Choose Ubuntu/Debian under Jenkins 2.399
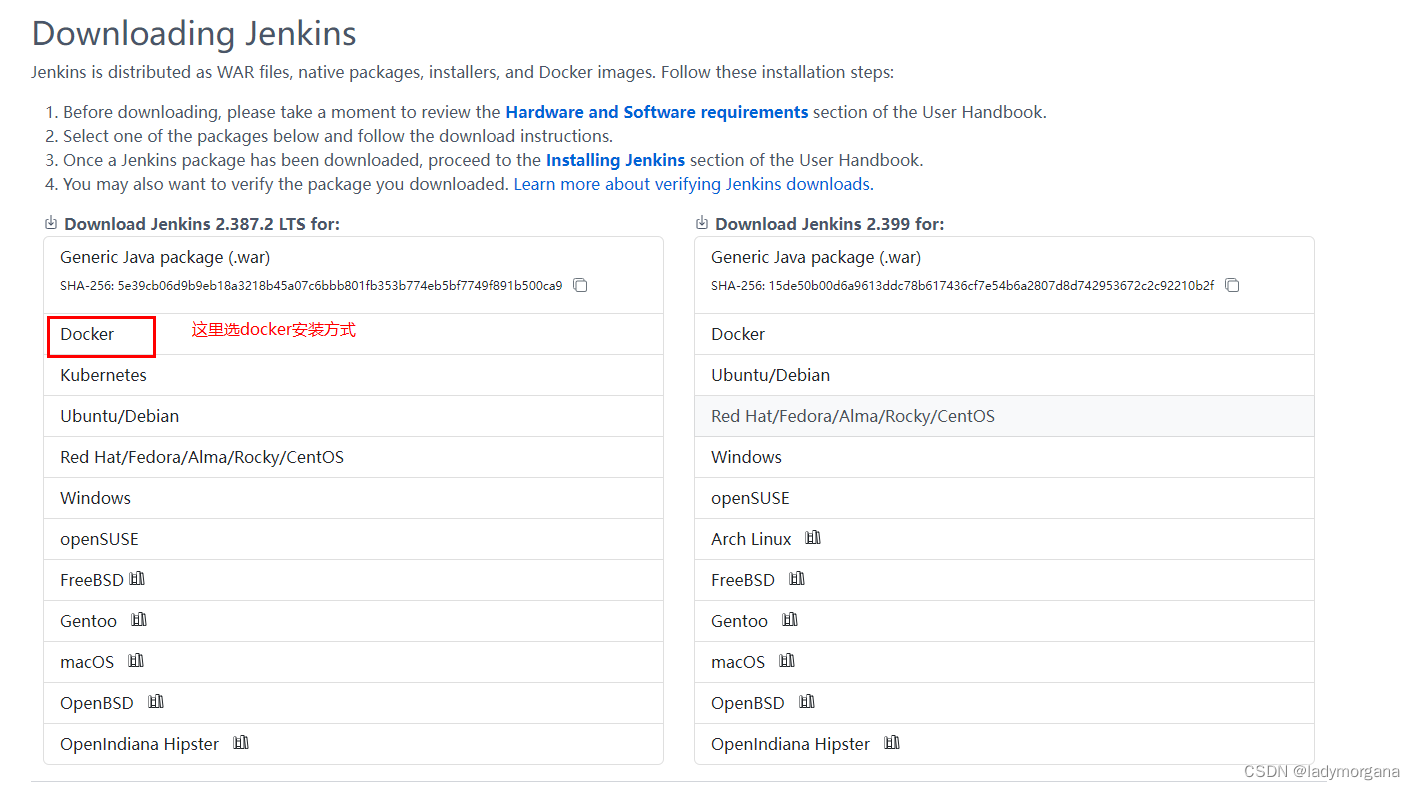The height and width of the screenshot is (790, 1415). tap(770, 375)
